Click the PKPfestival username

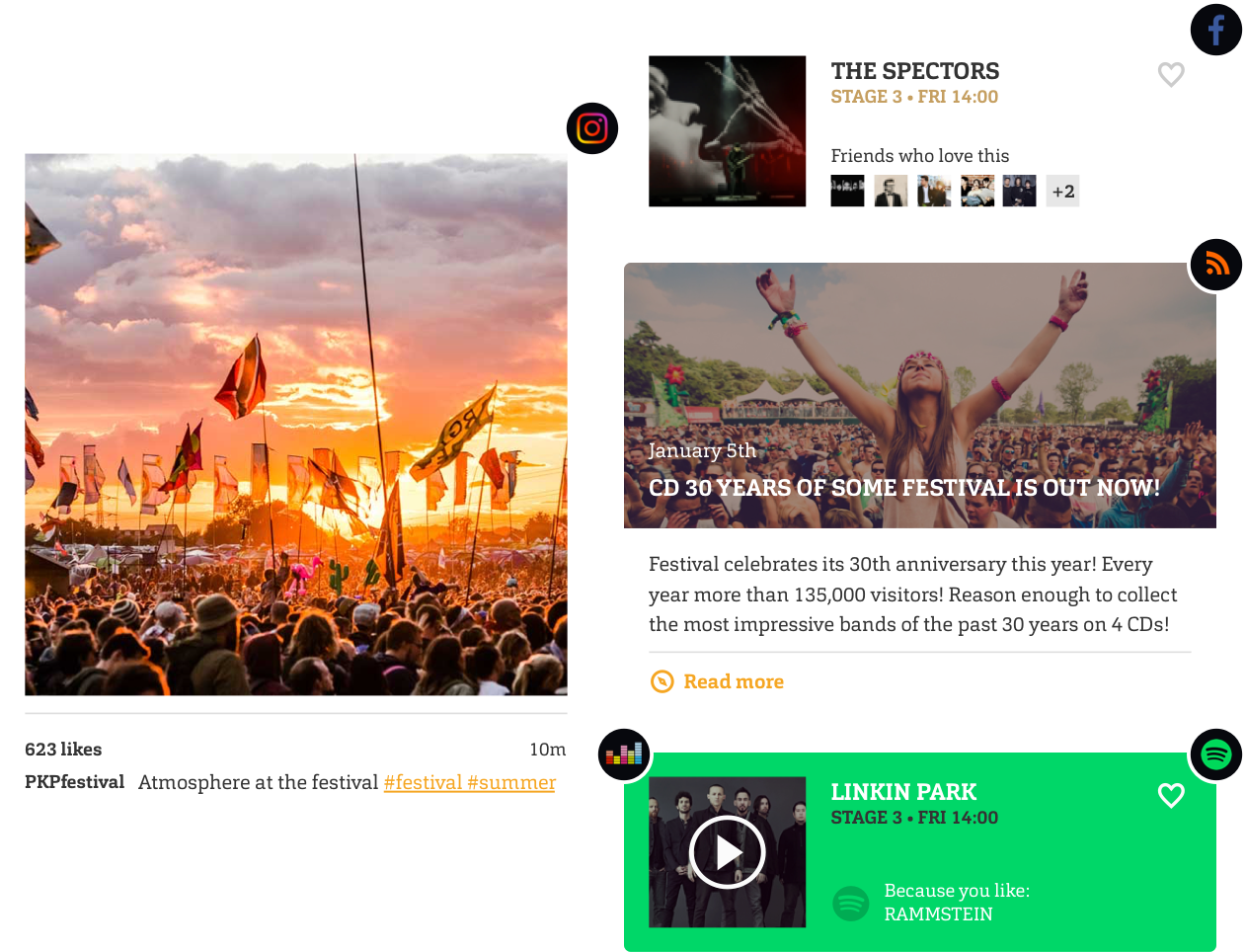point(74,782)
